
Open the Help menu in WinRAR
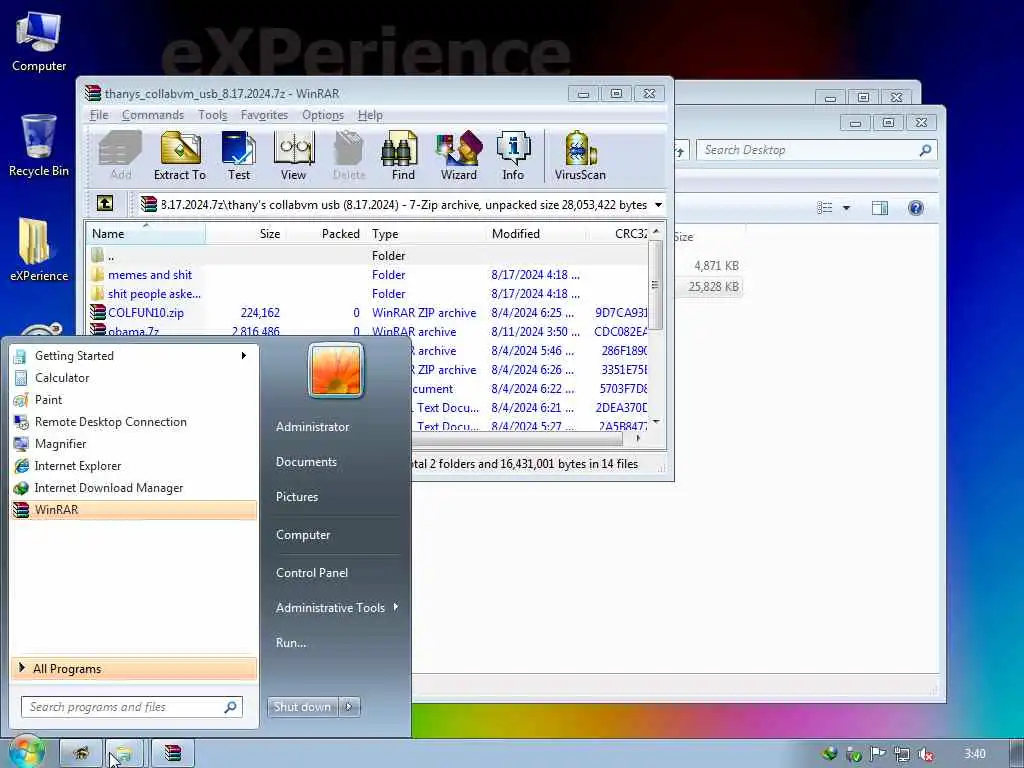point(370,115)
